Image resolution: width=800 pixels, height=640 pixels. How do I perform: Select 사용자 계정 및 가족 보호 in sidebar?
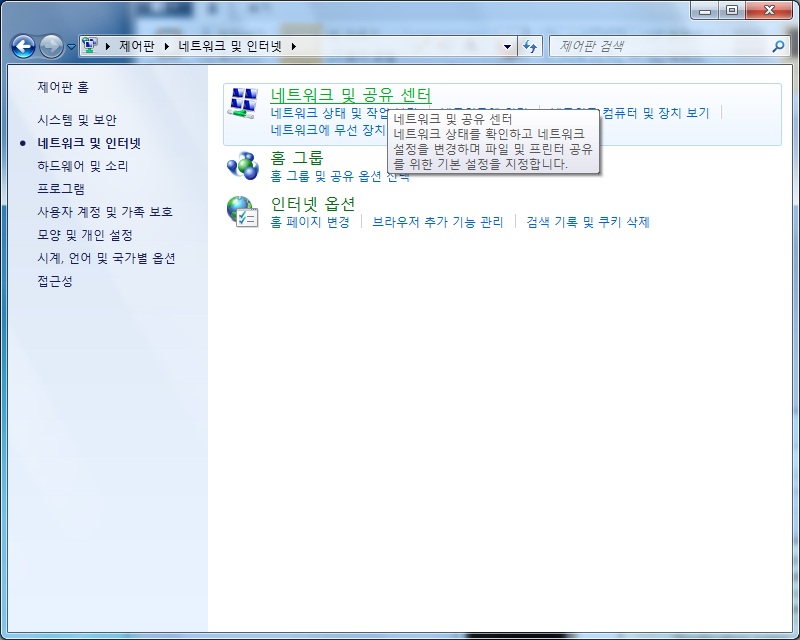point(105,212)
